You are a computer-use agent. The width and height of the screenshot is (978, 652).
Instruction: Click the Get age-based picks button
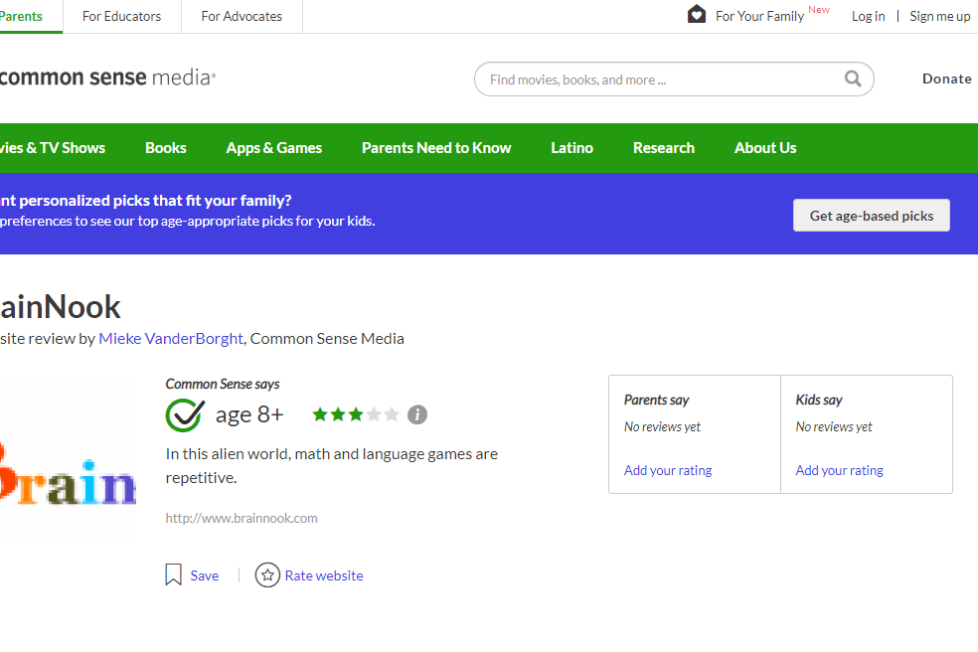click(x=871, y=215)
